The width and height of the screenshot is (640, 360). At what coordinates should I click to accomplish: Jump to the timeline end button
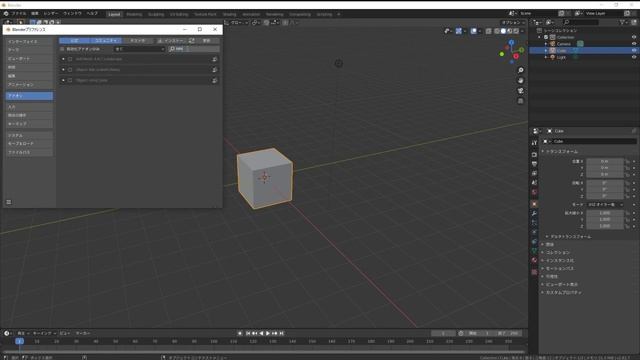pyautogui.click(x=282, y=333)
